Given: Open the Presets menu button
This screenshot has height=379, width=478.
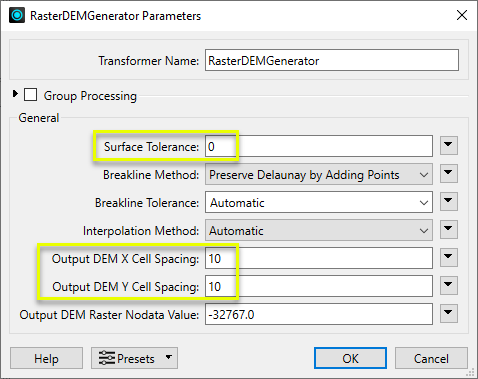Looking at the screenshot, I should coord(134,358).
